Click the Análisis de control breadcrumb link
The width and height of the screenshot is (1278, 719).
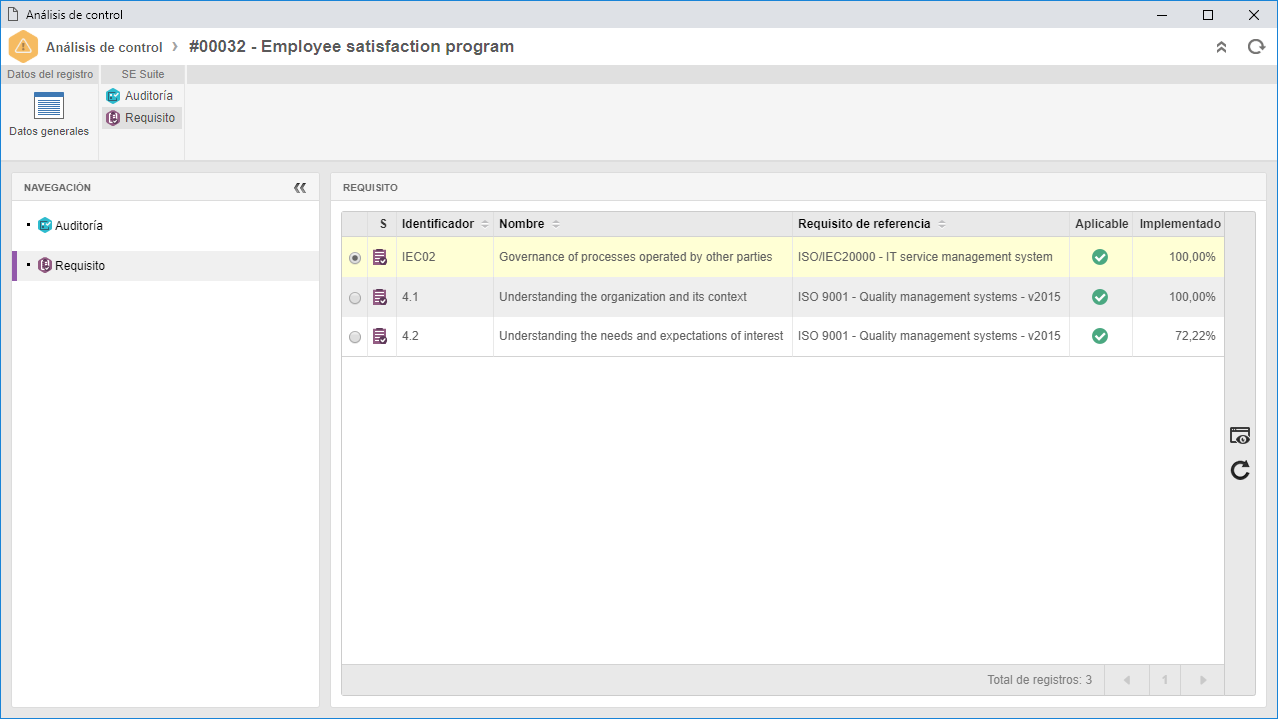point(104,47)
